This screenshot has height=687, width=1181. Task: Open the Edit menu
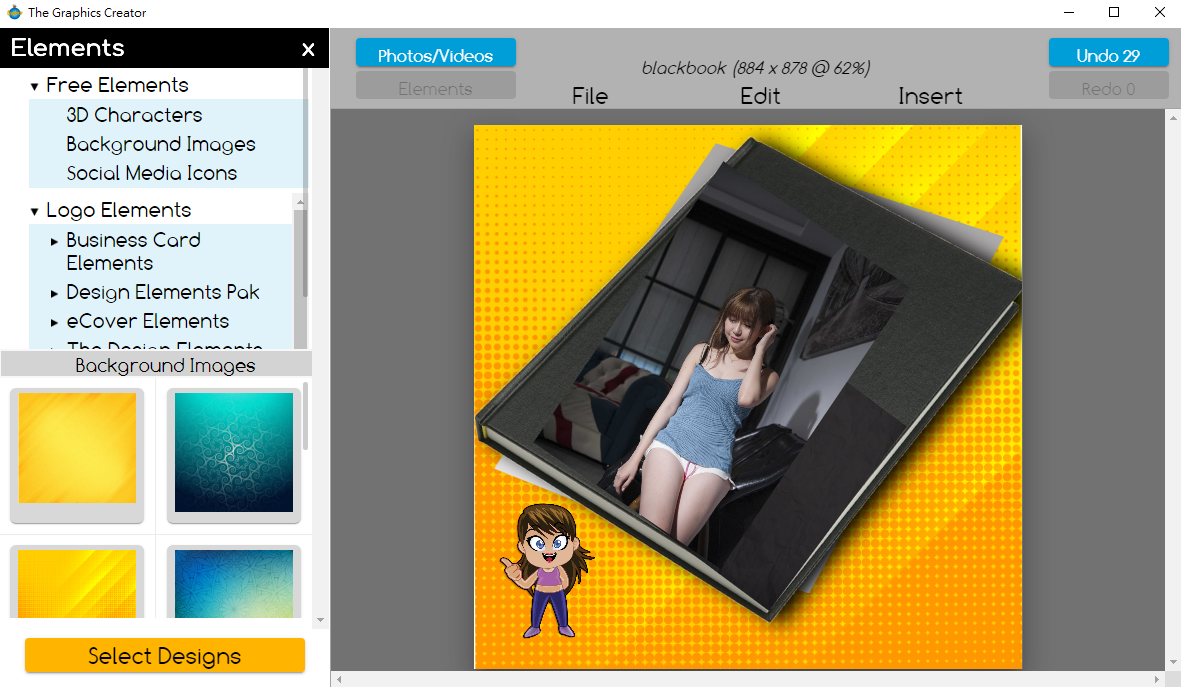tap(760, 96)
